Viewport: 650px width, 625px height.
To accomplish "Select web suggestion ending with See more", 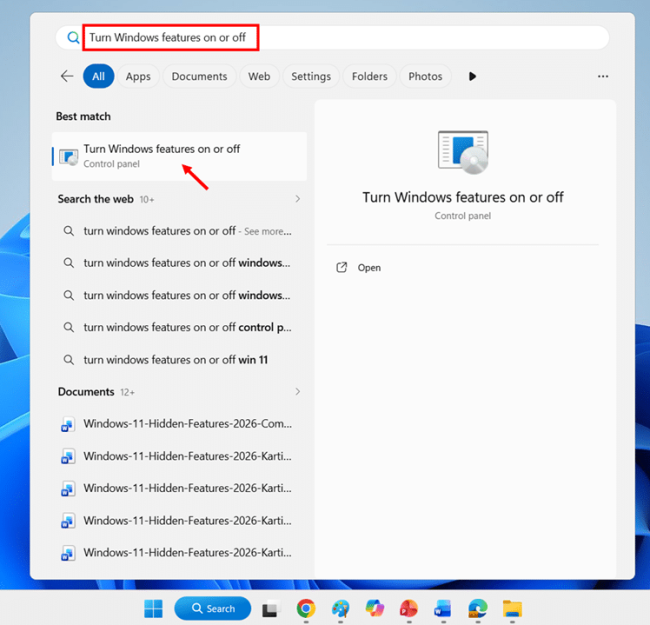I will pyautogui.click(x=179, y=231).
